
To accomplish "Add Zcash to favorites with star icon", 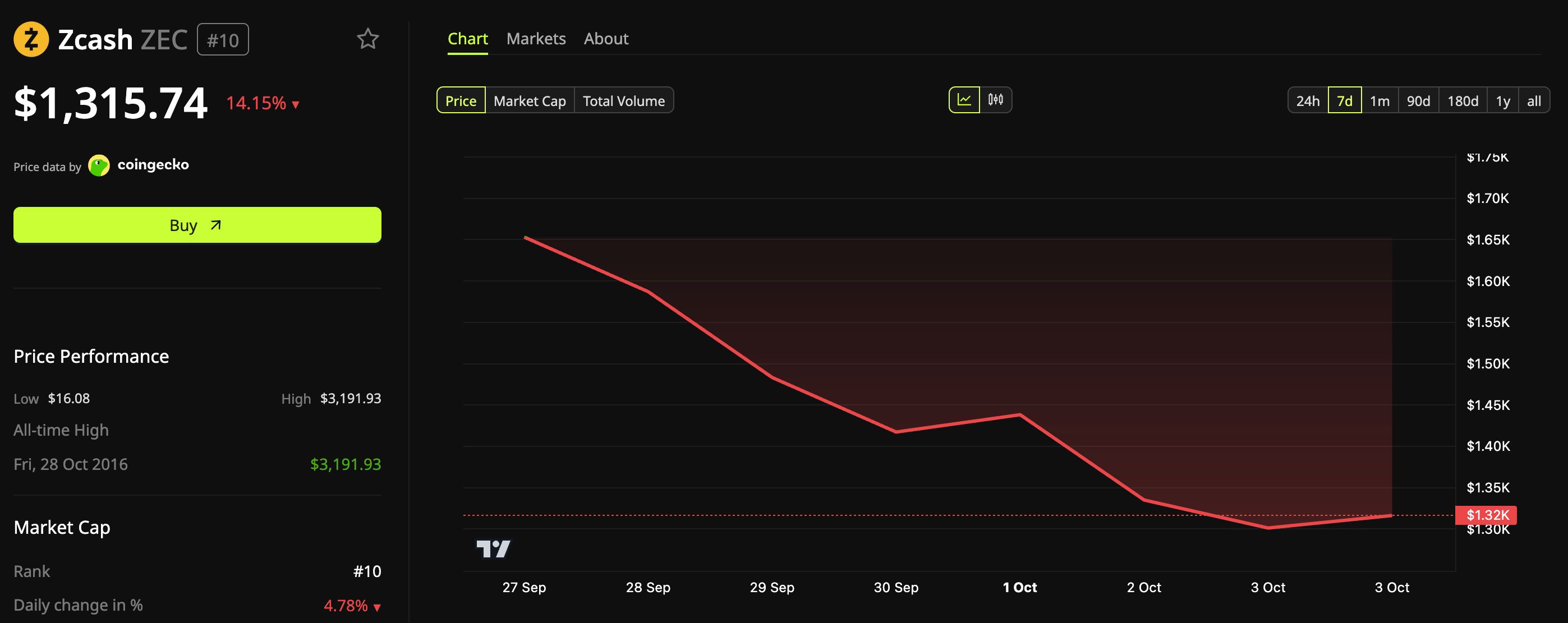I will click(367, 39).
